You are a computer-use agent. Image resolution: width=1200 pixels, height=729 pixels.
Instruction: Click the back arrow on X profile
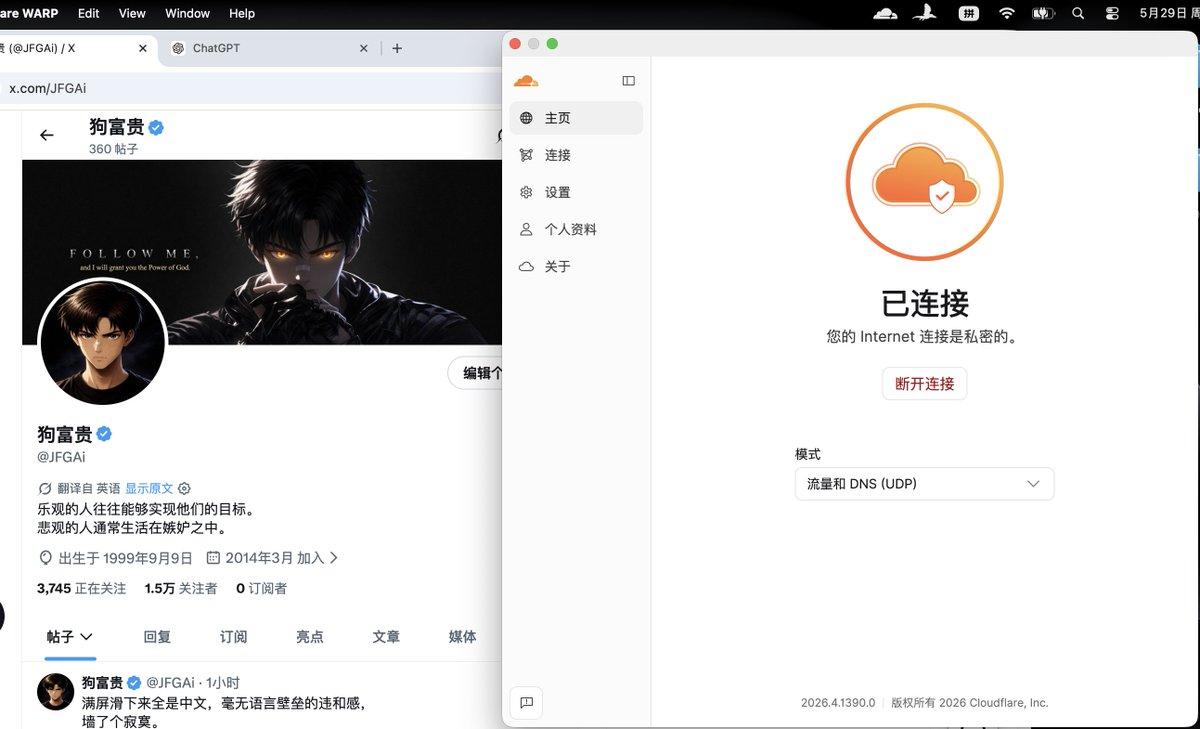click(x=47, y=135)
